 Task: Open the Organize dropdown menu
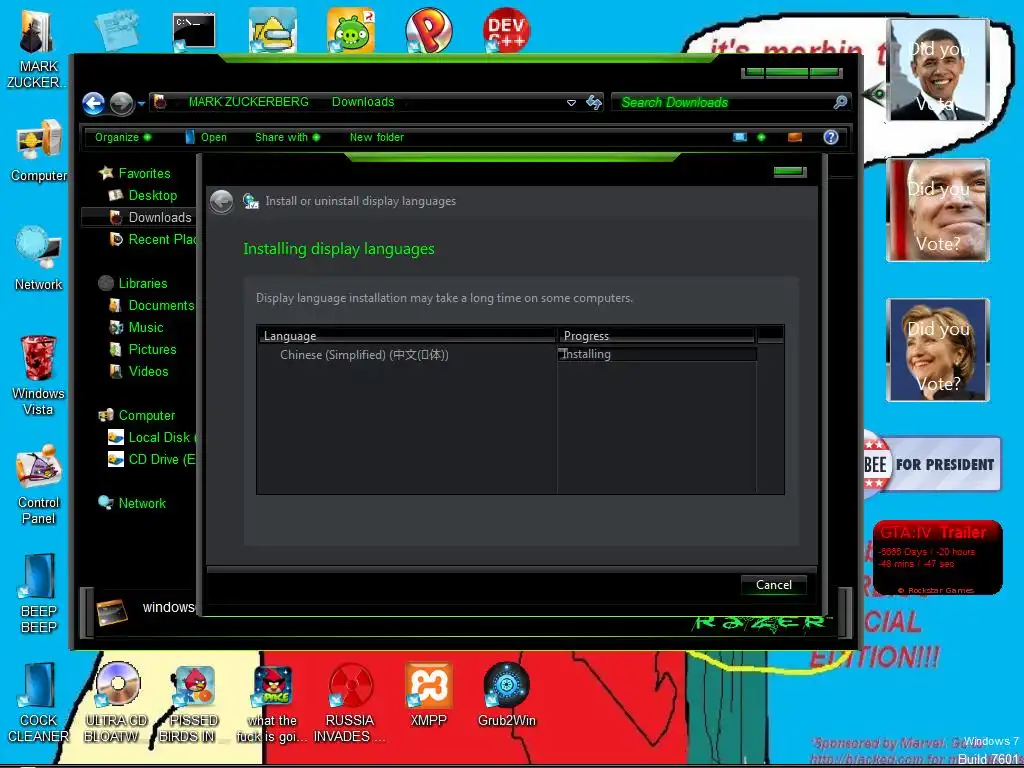[x=123, y=137]
